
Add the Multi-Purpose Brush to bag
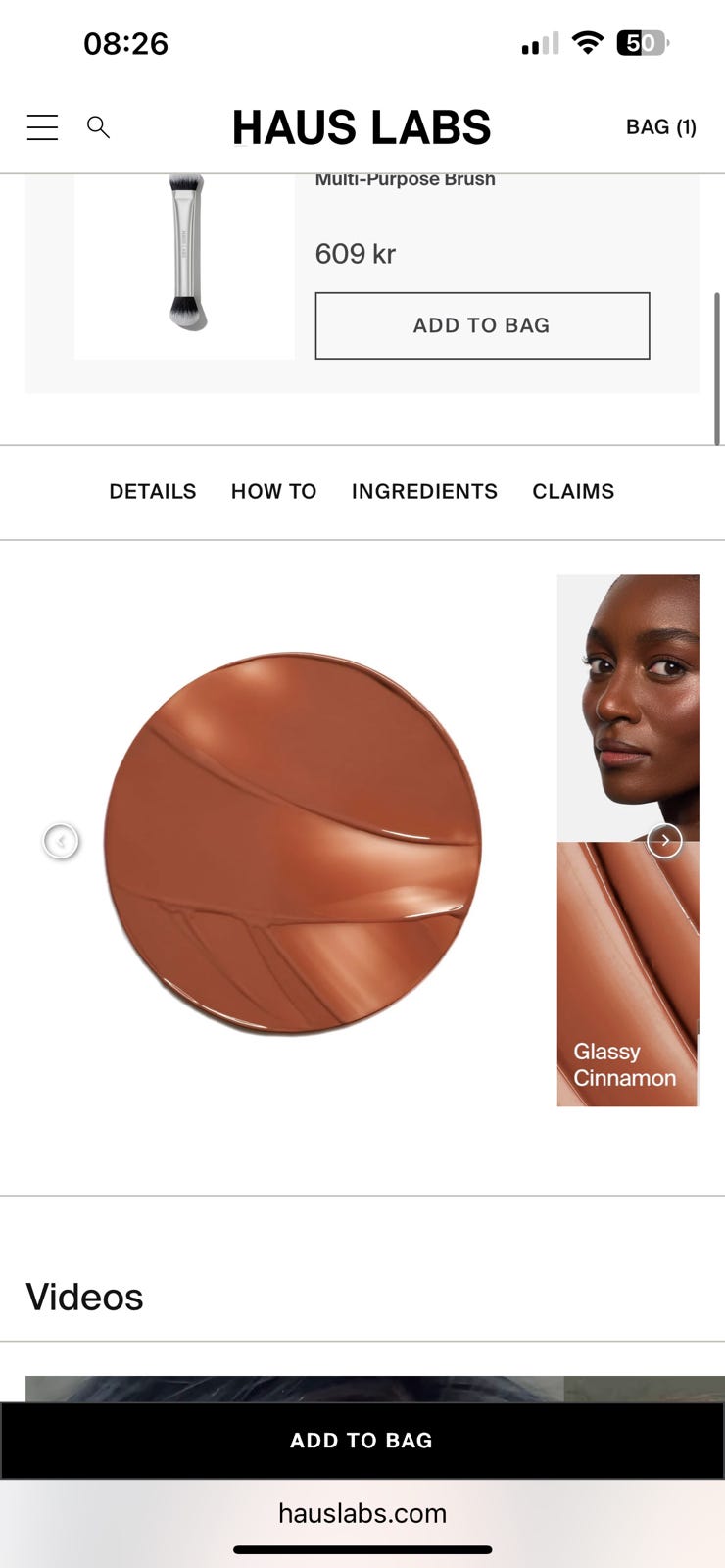pyautogui.click(x=482, y=325)
